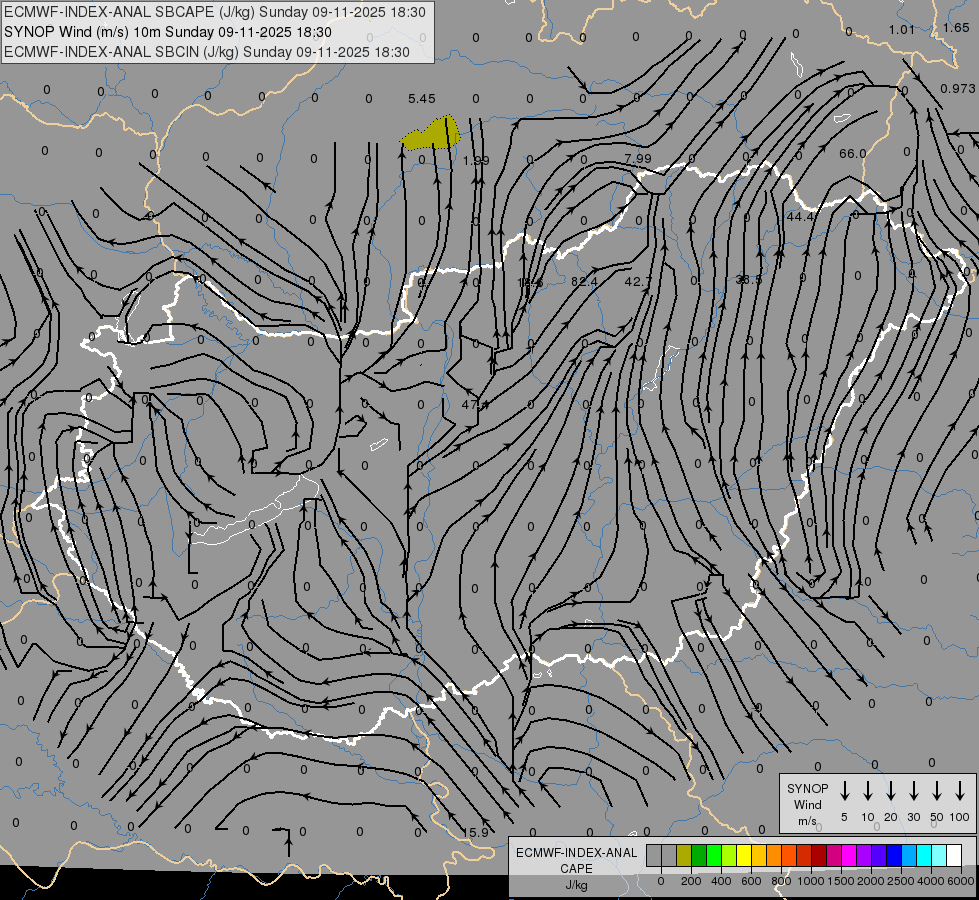Click the 6000 tick on the CAPE scale
Image resolution: width=979 pixels, height=900 pixels.
click(960, 881)
